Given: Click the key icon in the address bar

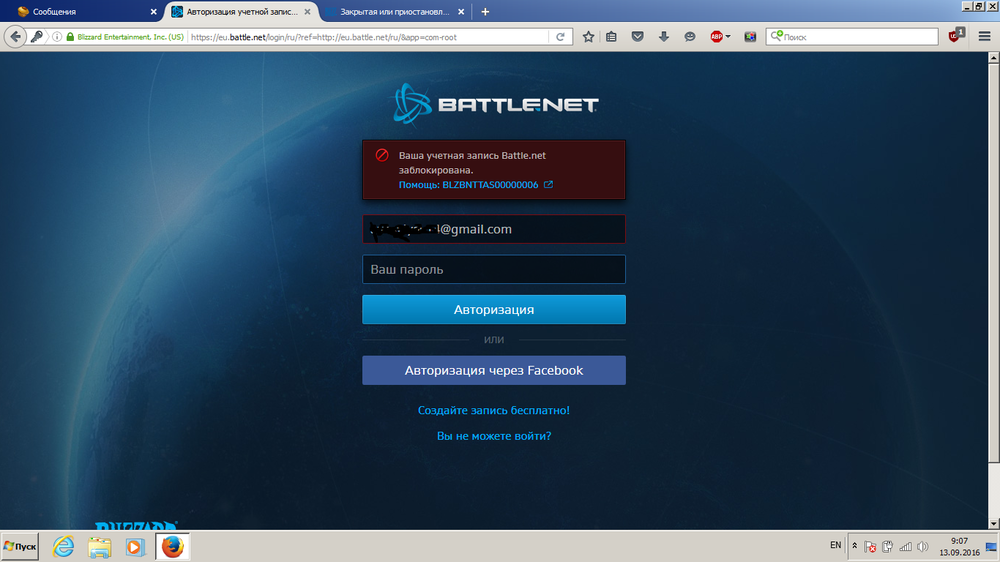Looking at the screenshot, I should pos(37,37).
